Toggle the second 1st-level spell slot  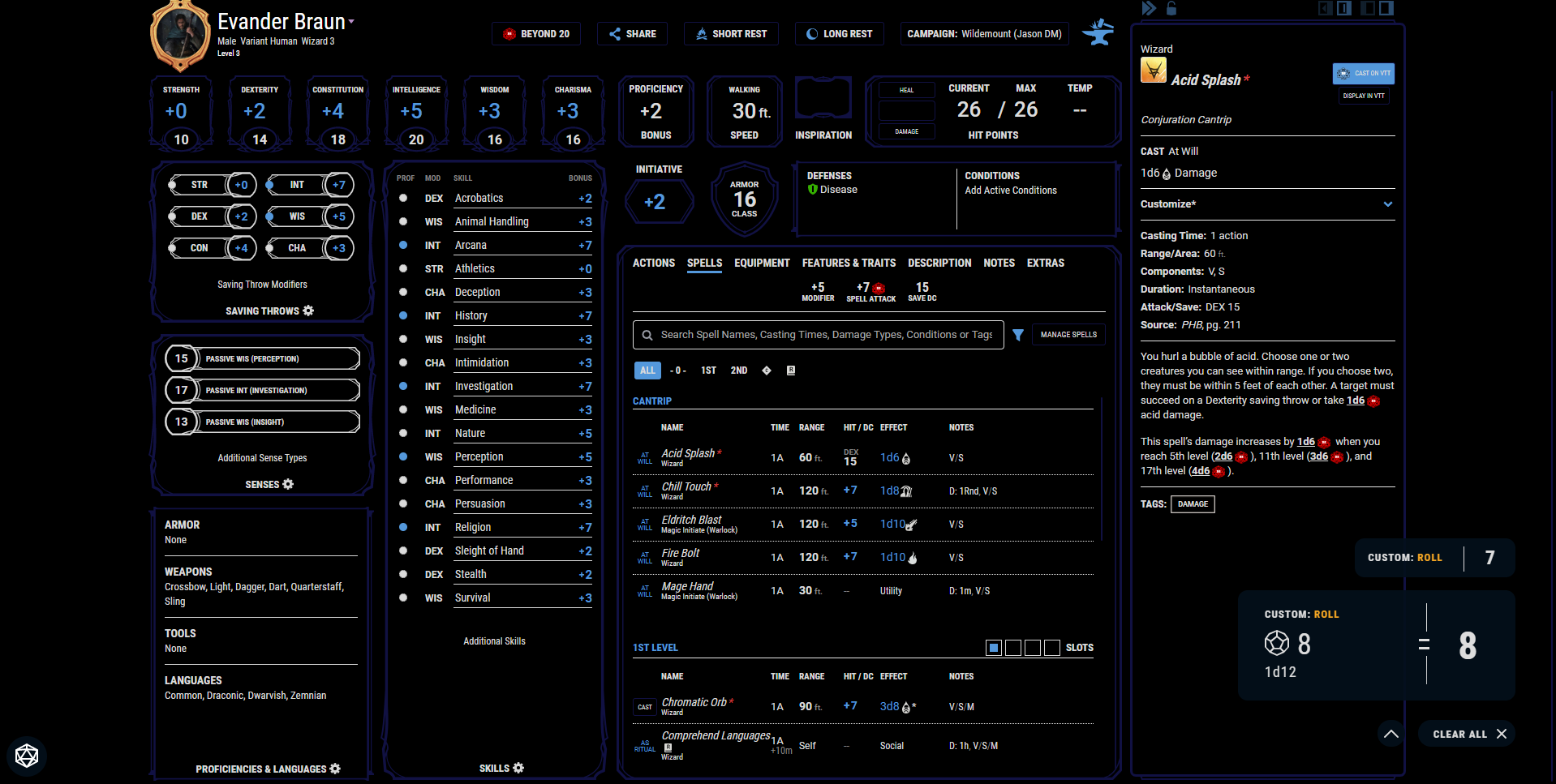[1013, 648]
